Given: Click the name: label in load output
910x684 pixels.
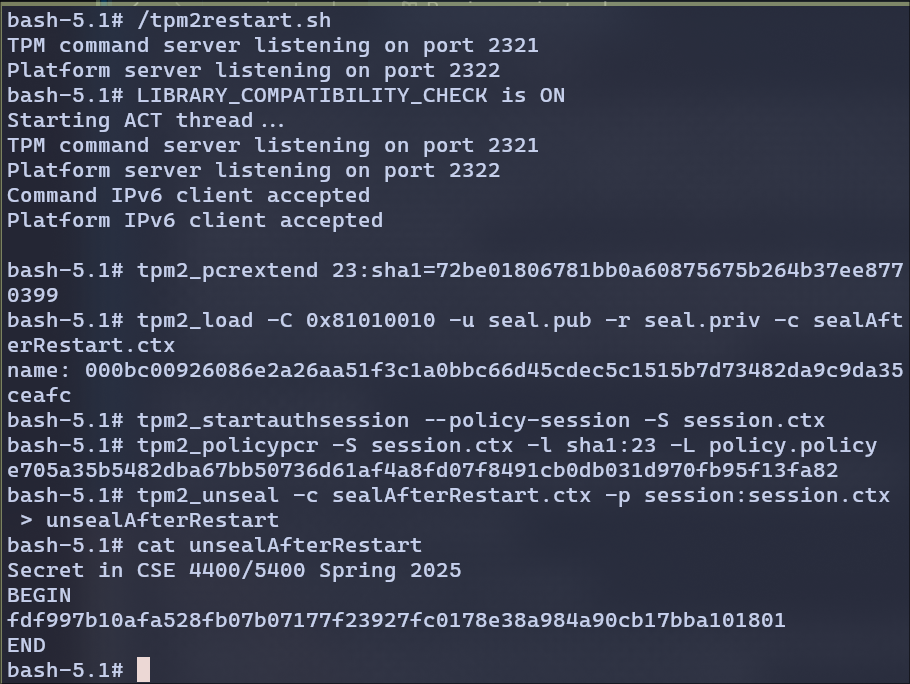Looking at the screenshot, I should [39, 370].
